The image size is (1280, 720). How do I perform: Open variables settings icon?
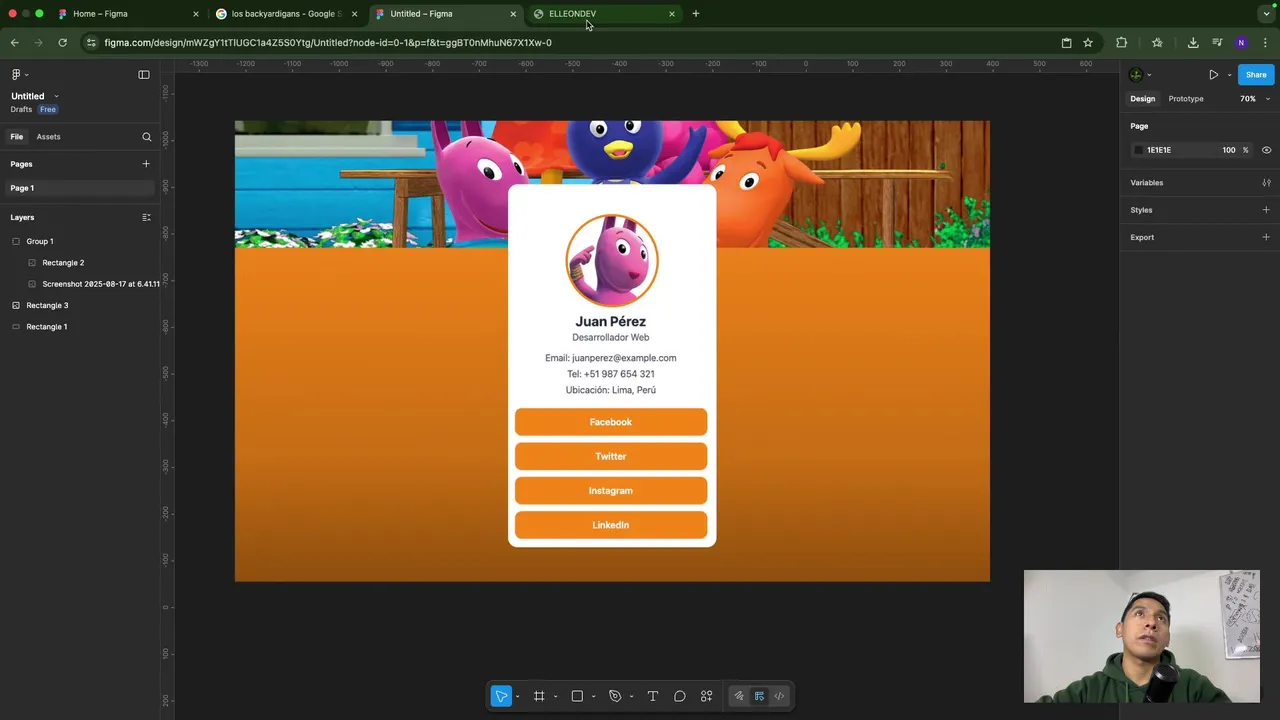(1266, 183)
